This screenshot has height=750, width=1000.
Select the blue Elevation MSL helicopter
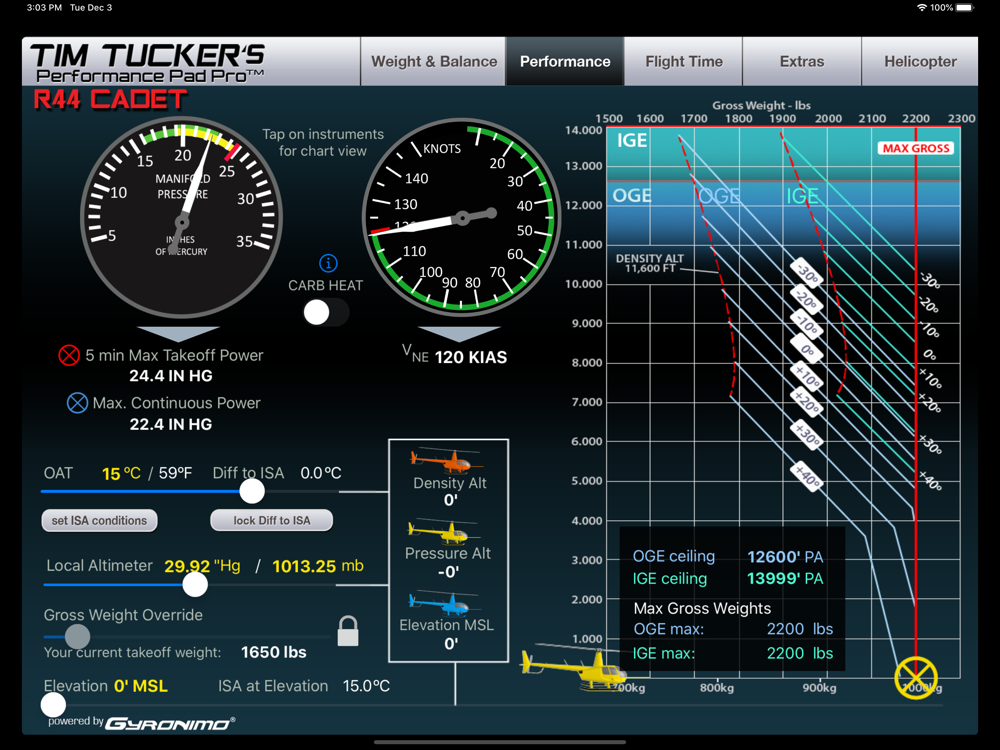coord(445,603)
